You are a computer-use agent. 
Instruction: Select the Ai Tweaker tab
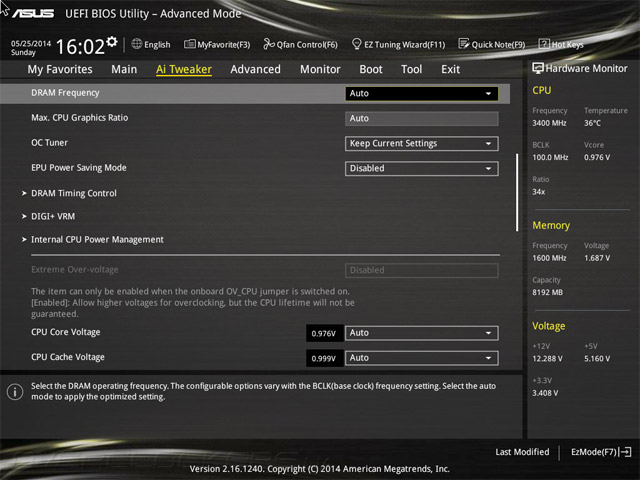click(184, 69)
